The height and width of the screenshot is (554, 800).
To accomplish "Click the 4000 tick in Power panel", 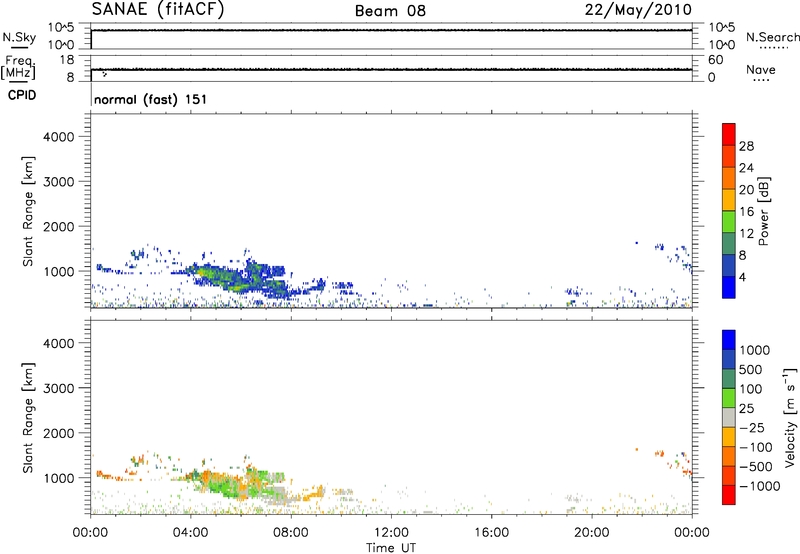I will (58, 137).
